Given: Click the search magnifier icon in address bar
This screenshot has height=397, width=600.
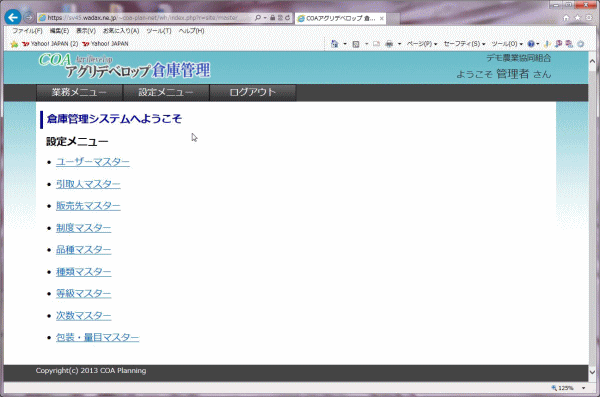Looking at the screenshot, I should coord(258,18).
